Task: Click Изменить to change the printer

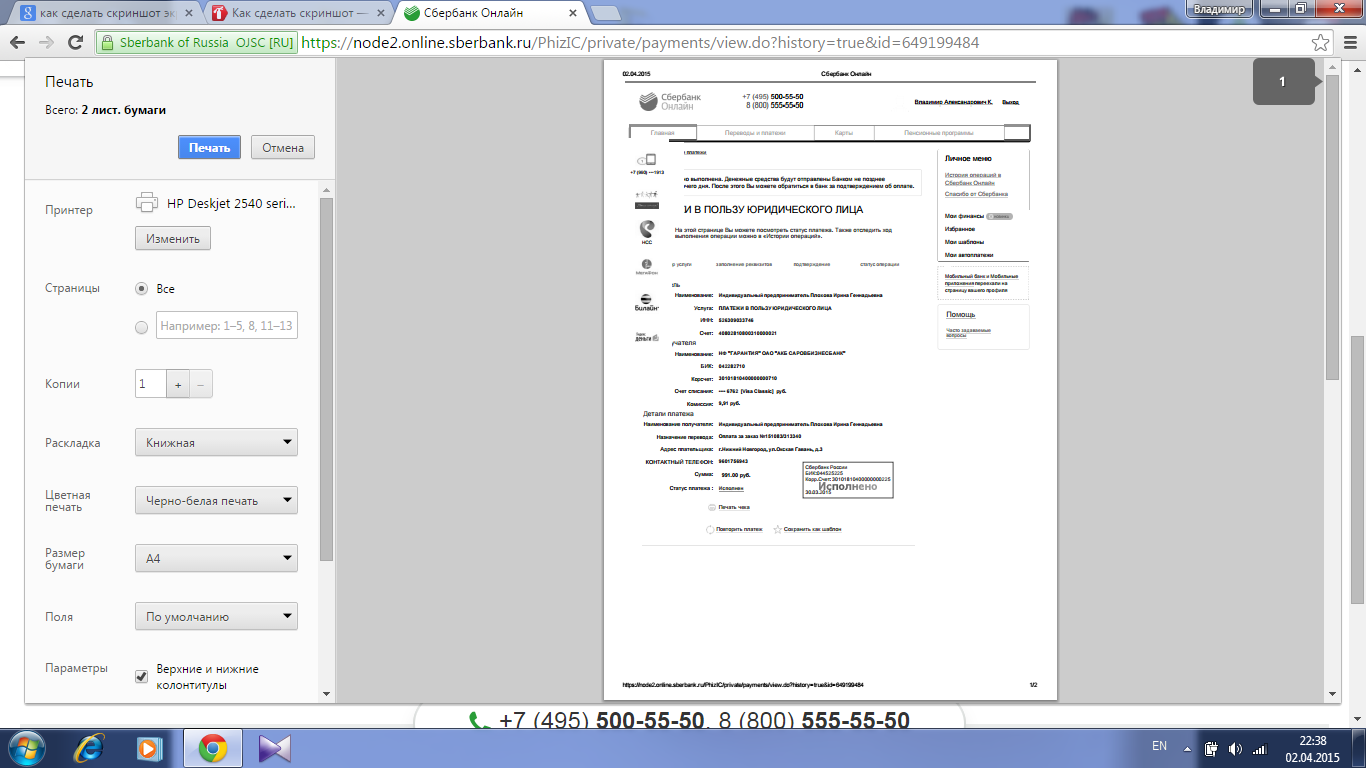Action: tap(173, 238)
